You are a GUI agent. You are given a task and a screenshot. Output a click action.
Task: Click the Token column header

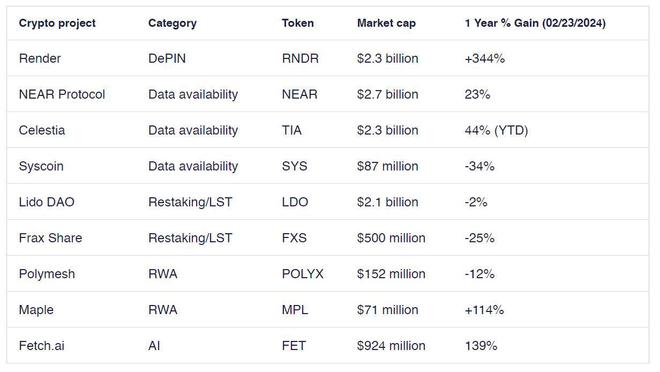pyautogui.click(x=298, y=23)
